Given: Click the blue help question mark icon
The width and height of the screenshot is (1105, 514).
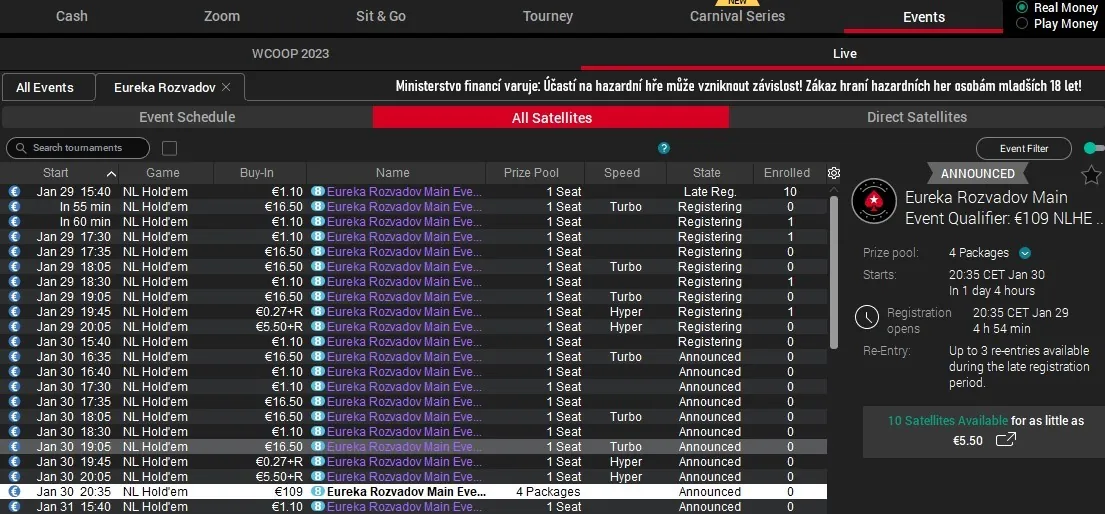Looking at the screenshot, I should coord(664,148).
